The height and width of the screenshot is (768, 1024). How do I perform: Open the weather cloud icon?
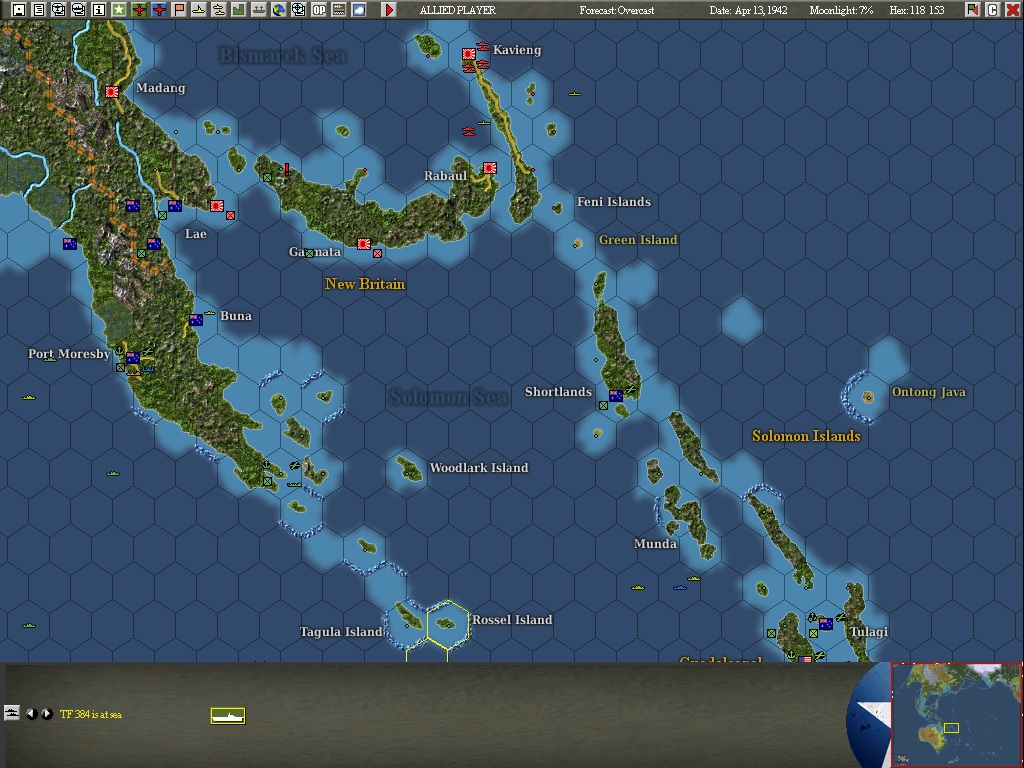pyautogui.click(x=359, y=10)
